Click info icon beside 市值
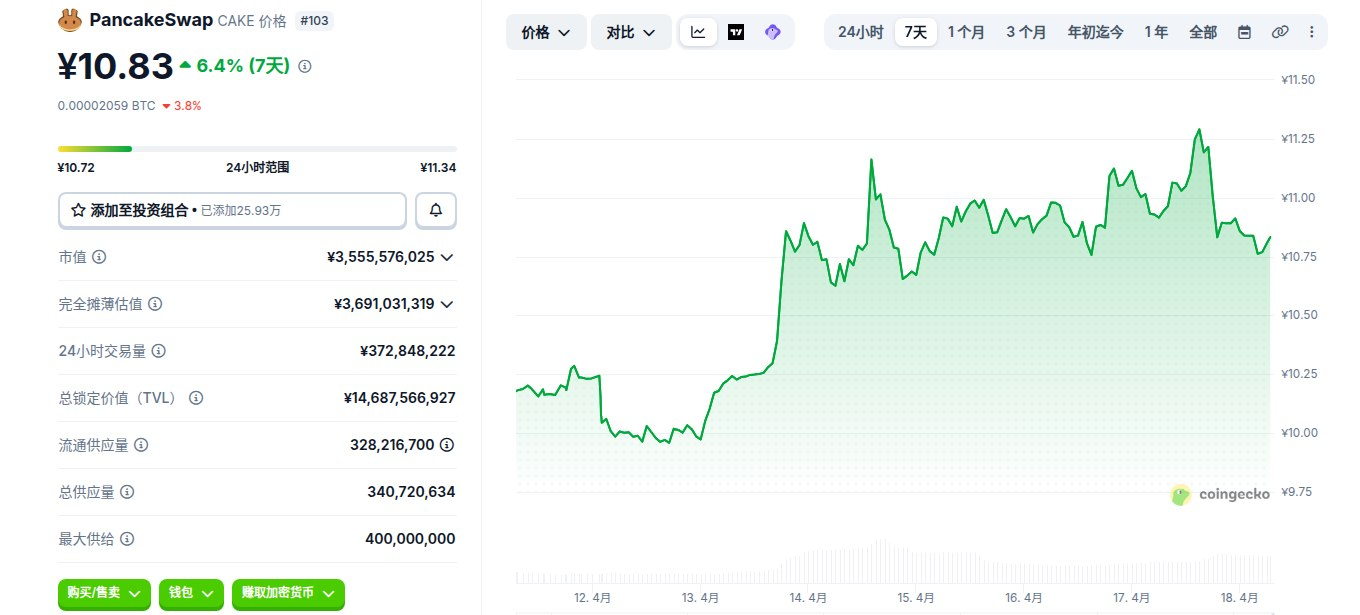Viewport: 1360px width, 615px height. click(99, 257)
